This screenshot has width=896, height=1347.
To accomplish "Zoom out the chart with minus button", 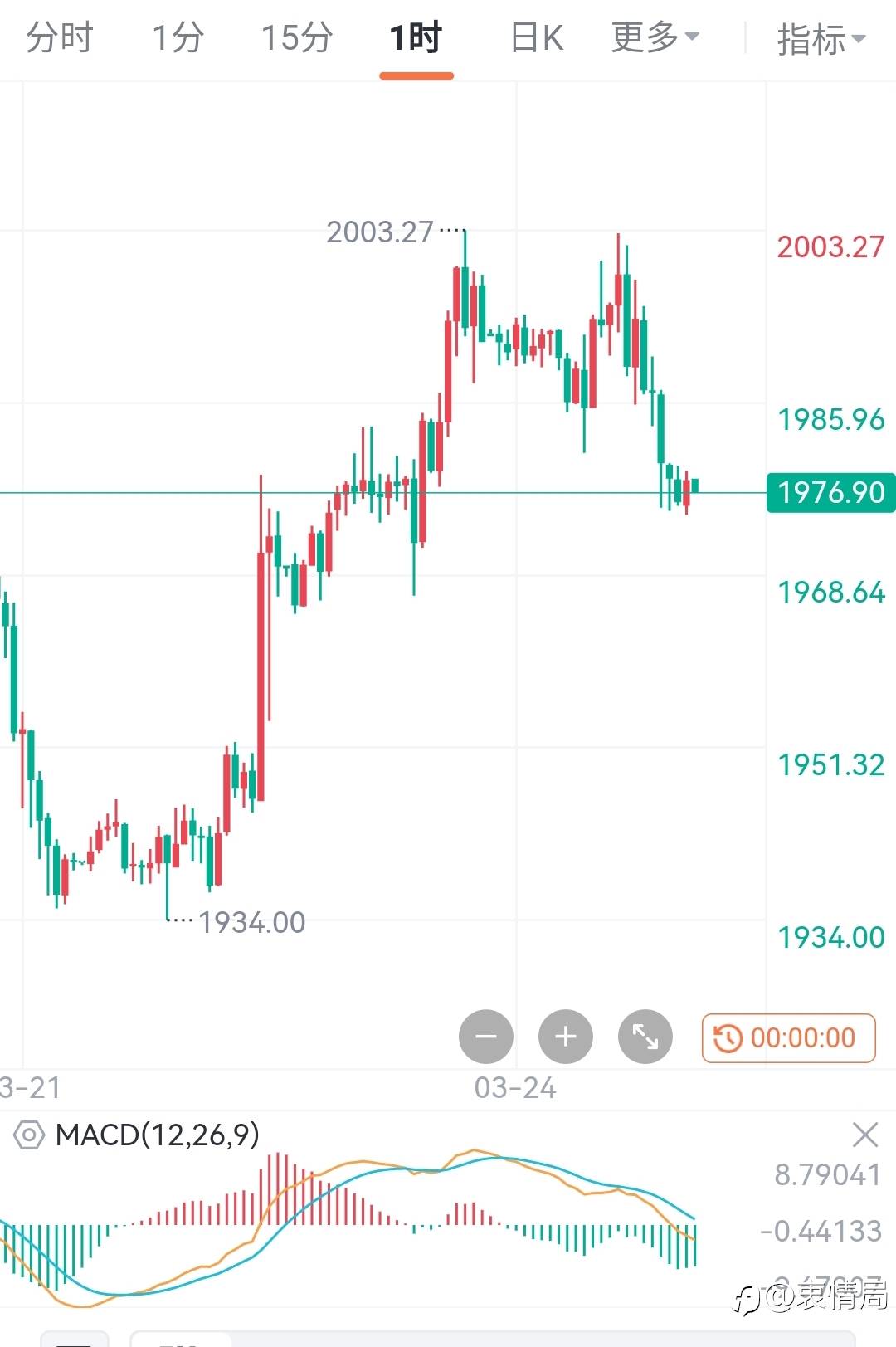I will coord(486,1037).
